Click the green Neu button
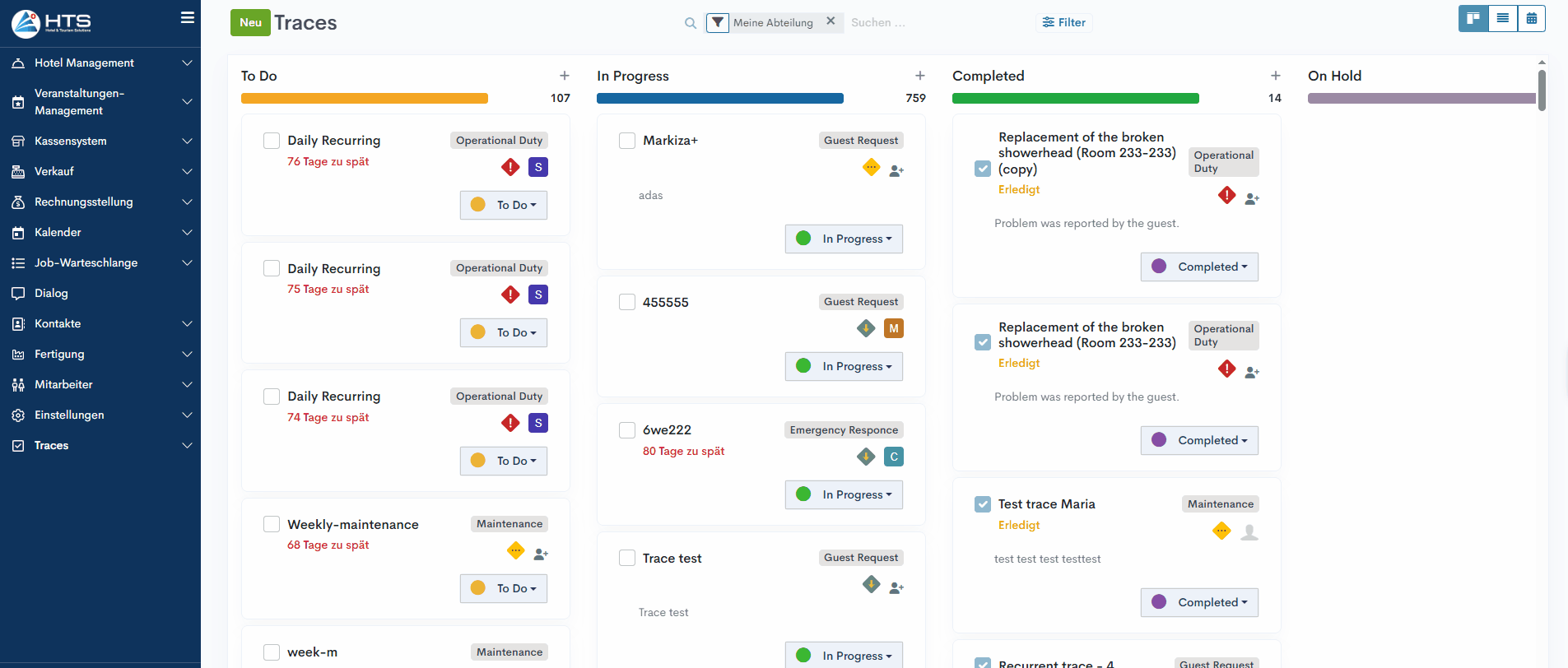 [250, 22]
